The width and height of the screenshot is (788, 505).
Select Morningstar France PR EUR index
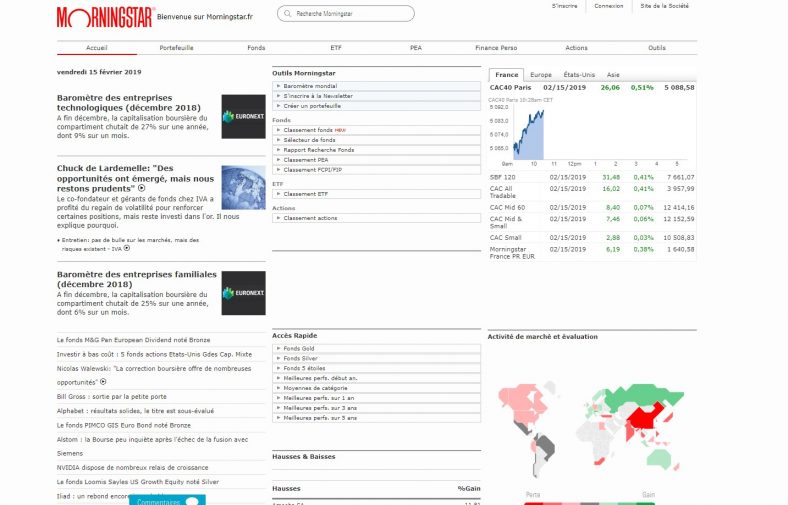[592, 253]
